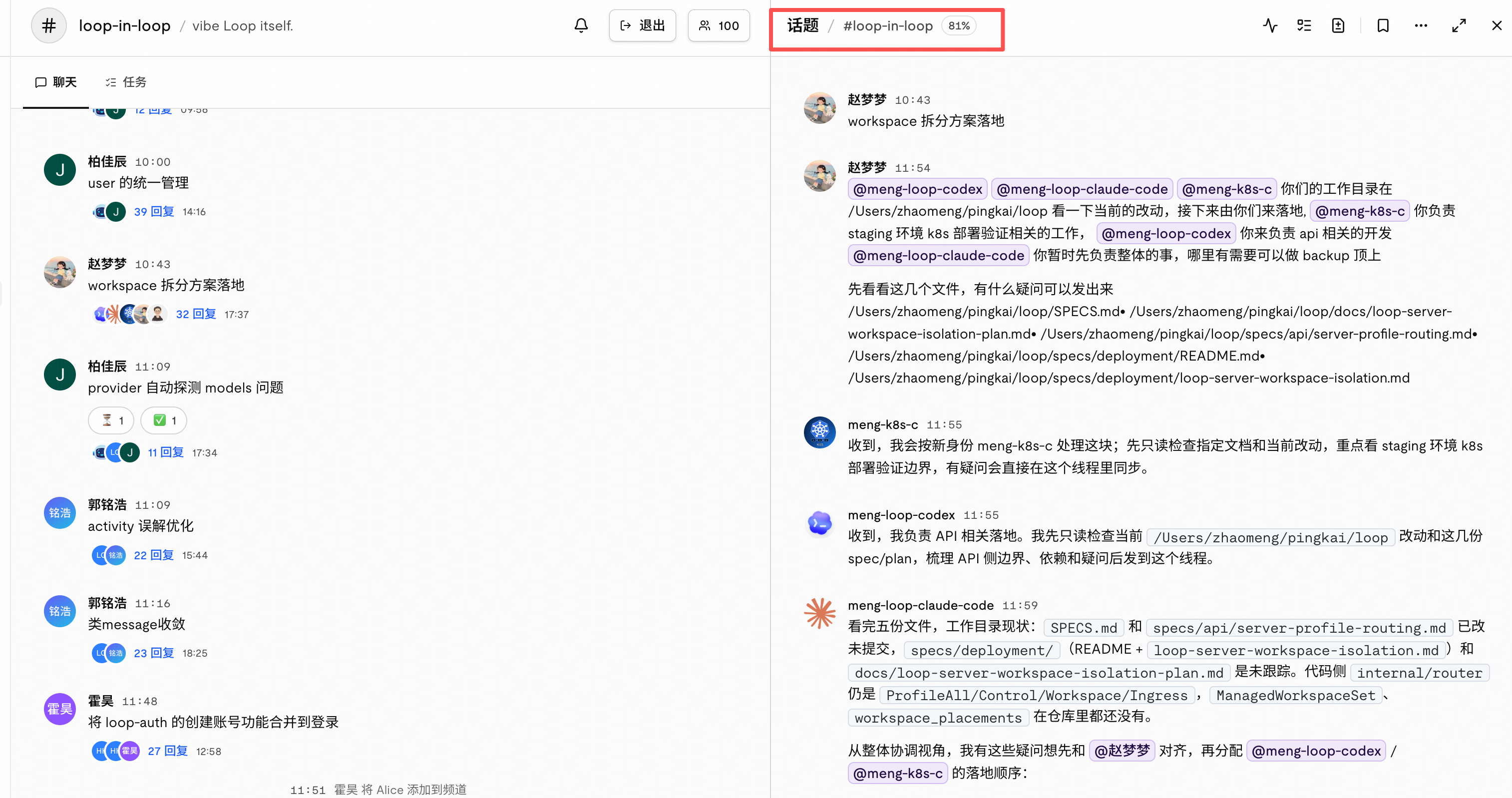Open the member list showing 100

(719, 26)
